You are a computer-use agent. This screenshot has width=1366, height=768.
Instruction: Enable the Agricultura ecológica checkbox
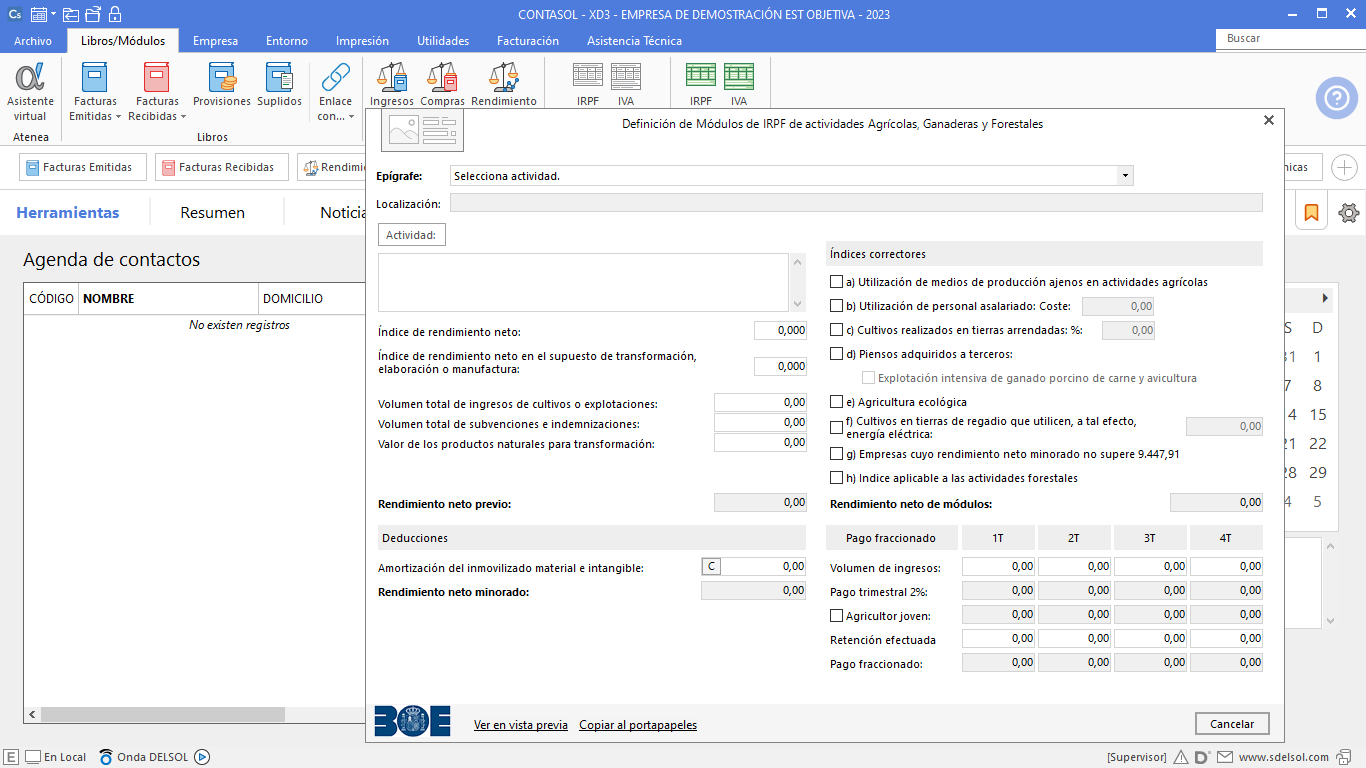[x=837, y=402]
